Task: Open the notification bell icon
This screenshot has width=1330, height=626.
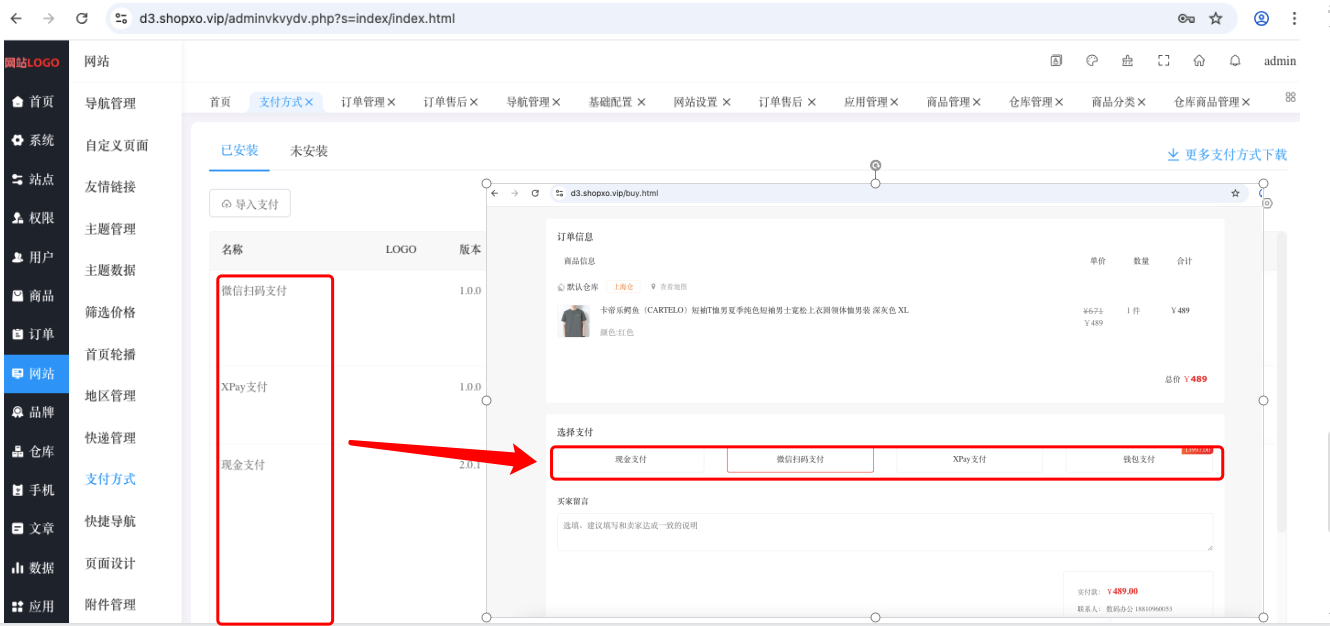Action: [1235, 60]
